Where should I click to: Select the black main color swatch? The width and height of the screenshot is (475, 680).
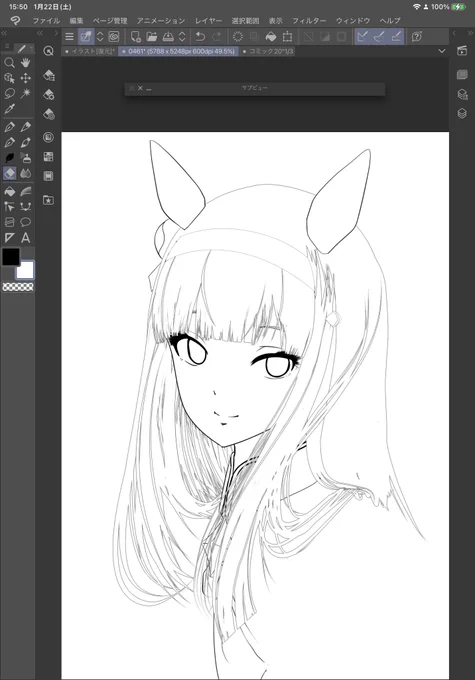click(11, 256)
